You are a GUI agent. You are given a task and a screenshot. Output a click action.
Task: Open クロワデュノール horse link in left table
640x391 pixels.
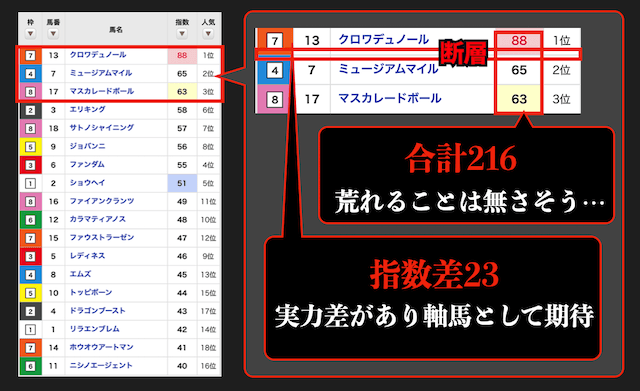[98, 55]
